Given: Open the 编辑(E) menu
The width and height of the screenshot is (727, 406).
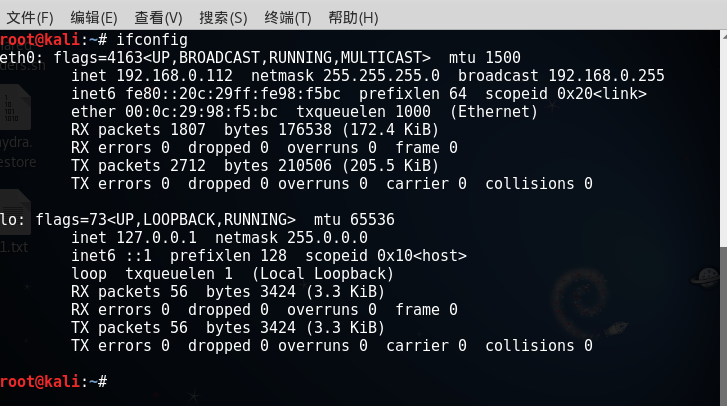Looking at the screenshot, I should coord(94,18).
